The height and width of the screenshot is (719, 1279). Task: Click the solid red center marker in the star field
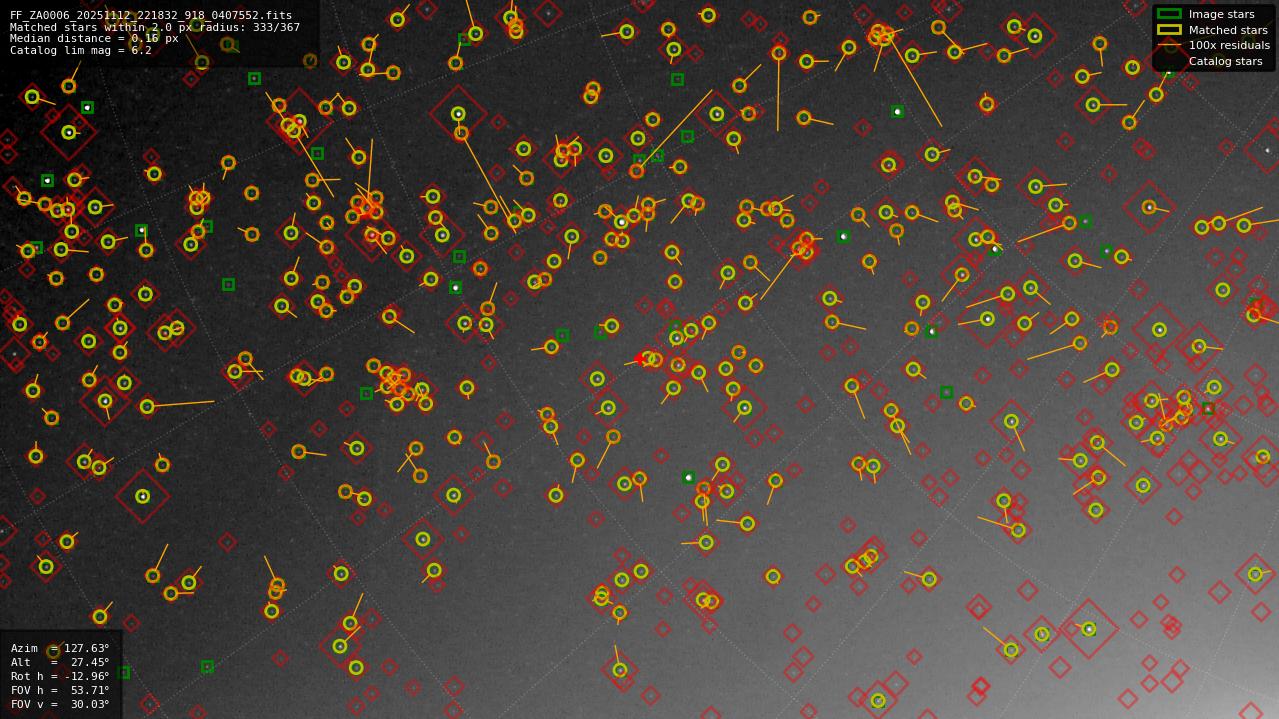point(640,359)
